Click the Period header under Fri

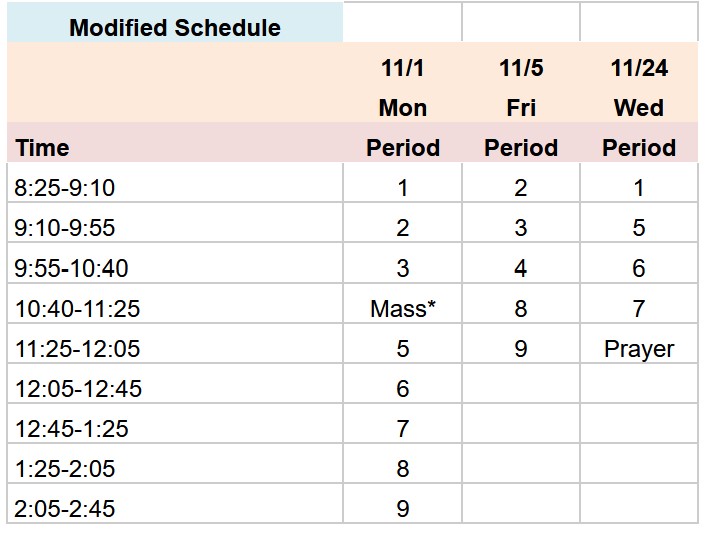tap(520, 148)
